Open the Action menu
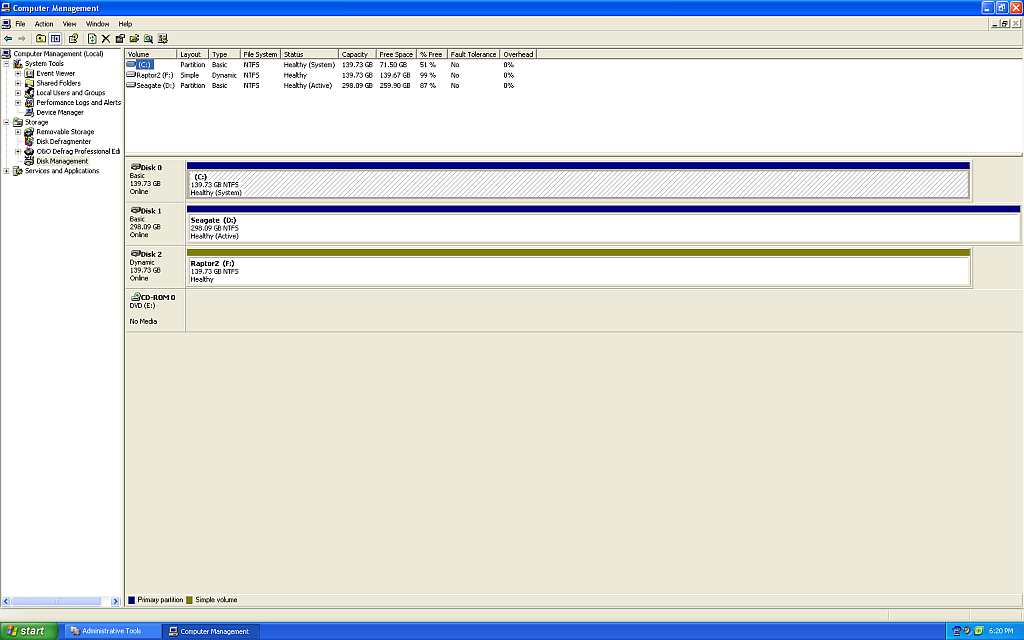 pos(44,24)
